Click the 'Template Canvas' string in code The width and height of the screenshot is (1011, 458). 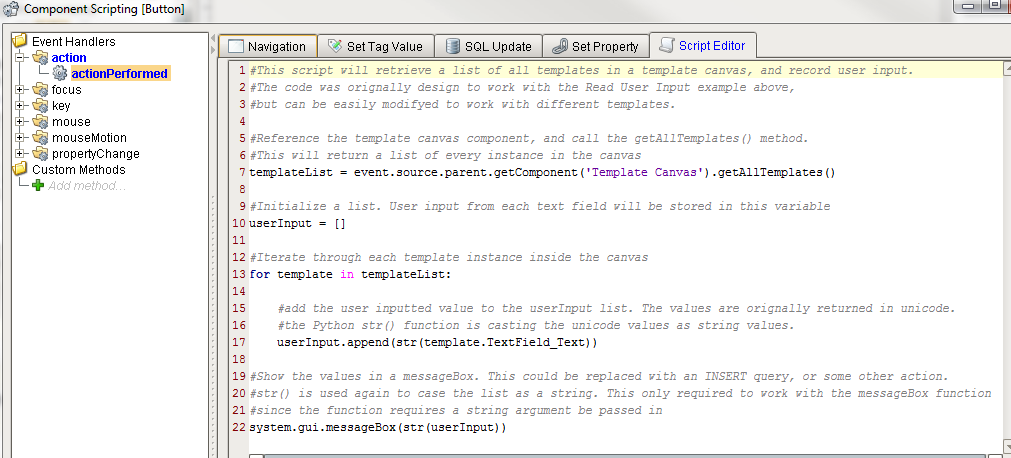(x=646, y=172)
